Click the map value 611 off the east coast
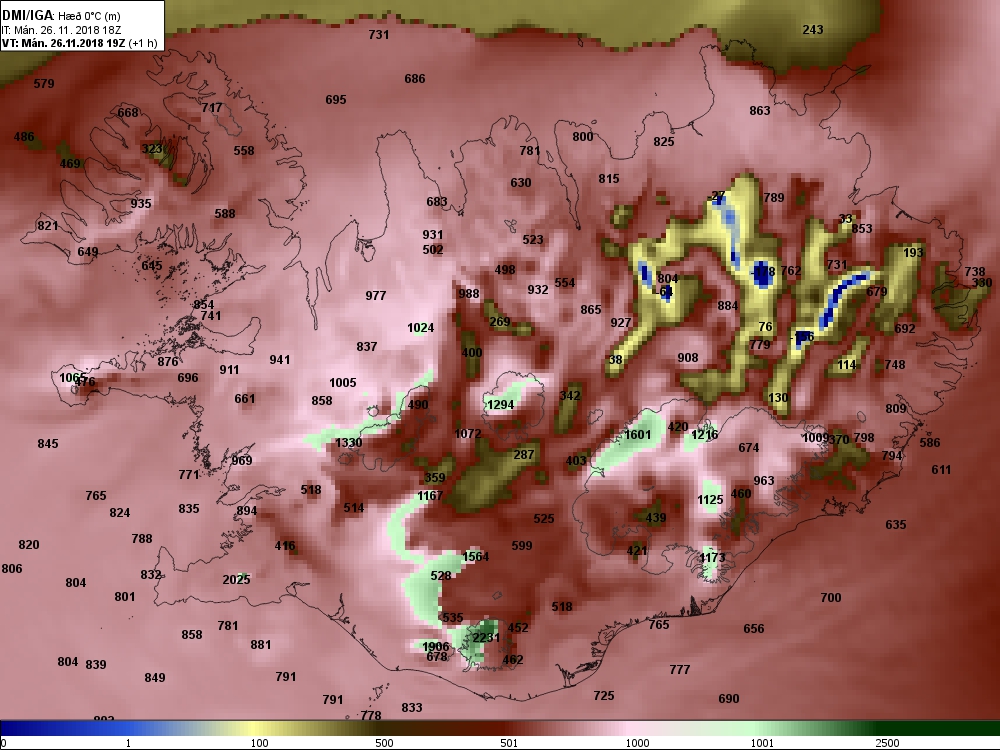 [941, 469]
